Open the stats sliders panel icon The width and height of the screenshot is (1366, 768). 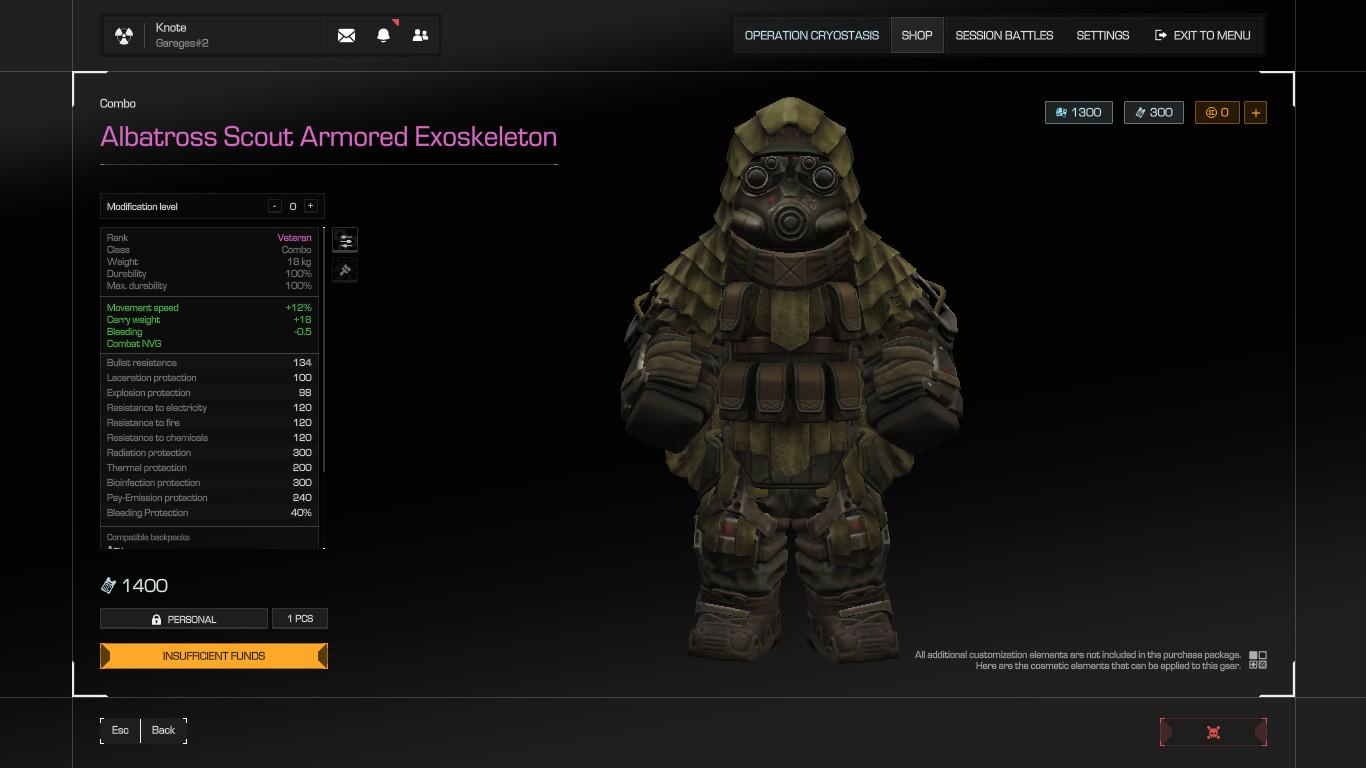pos(344,240)
